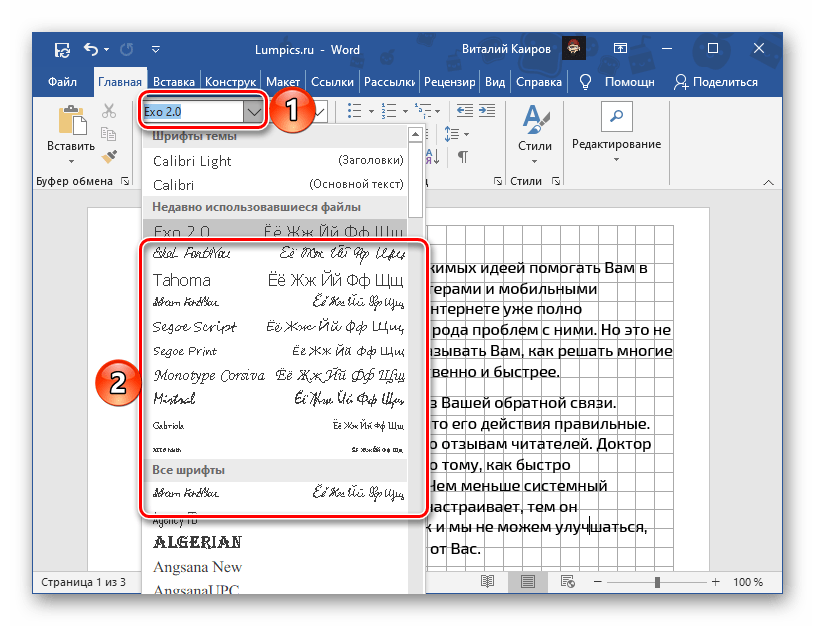Adjust the zoom slider
The height and width of the screenshot is (626, 815).
(658, 581)
